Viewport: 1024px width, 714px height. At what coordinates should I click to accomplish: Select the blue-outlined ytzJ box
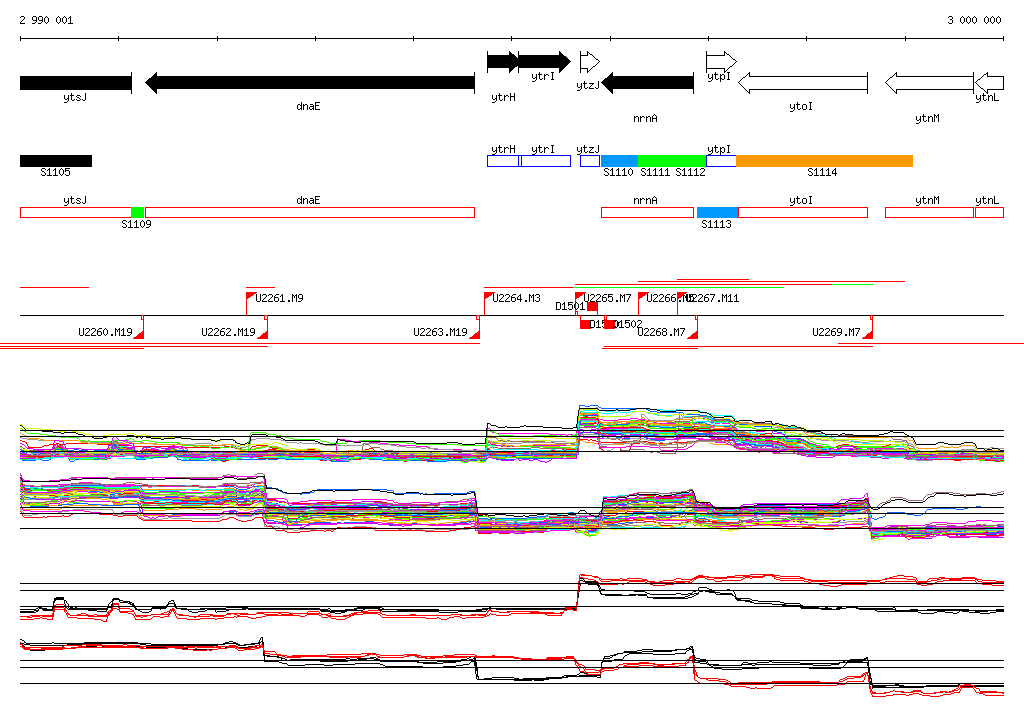point(590,161)
